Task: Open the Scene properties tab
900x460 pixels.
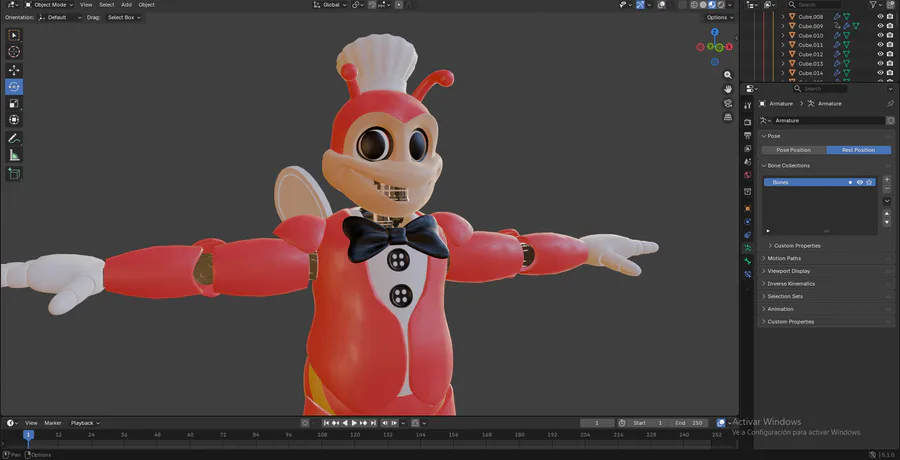Action: [747, 162]
